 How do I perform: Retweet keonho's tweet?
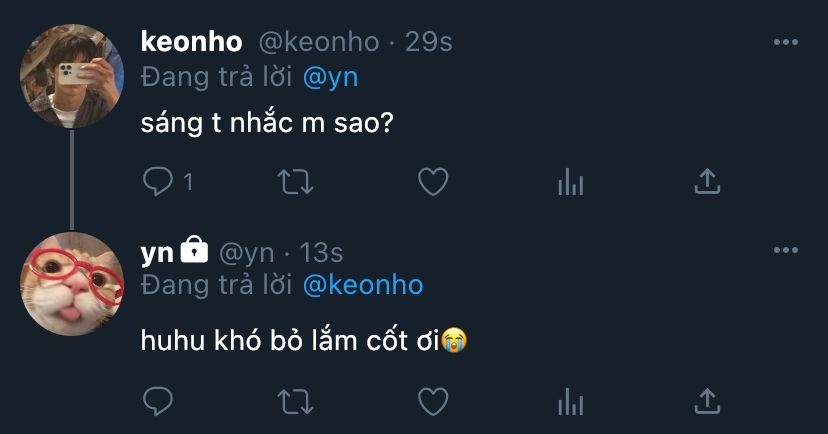pyautogui.click(x=295, y=182)
